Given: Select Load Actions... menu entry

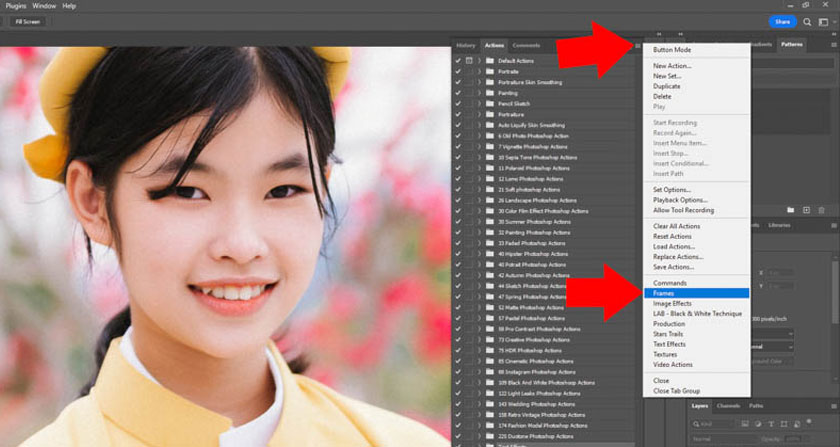Looking at the screenshot, I should [674, 247].
